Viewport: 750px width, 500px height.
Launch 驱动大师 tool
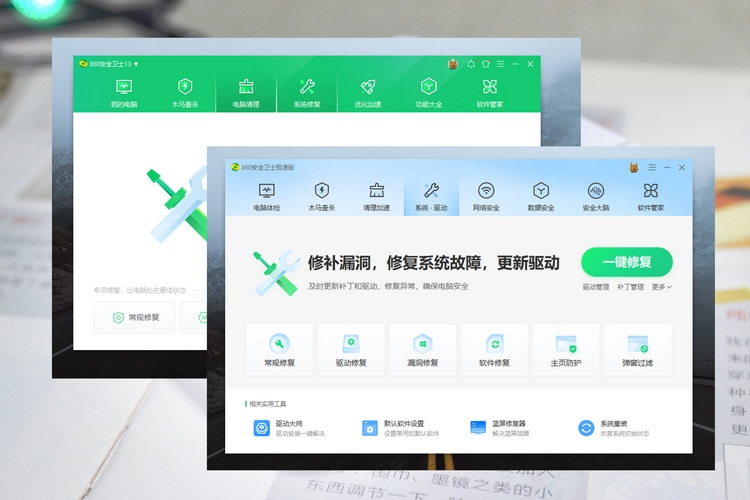click(x=289, y=428)
